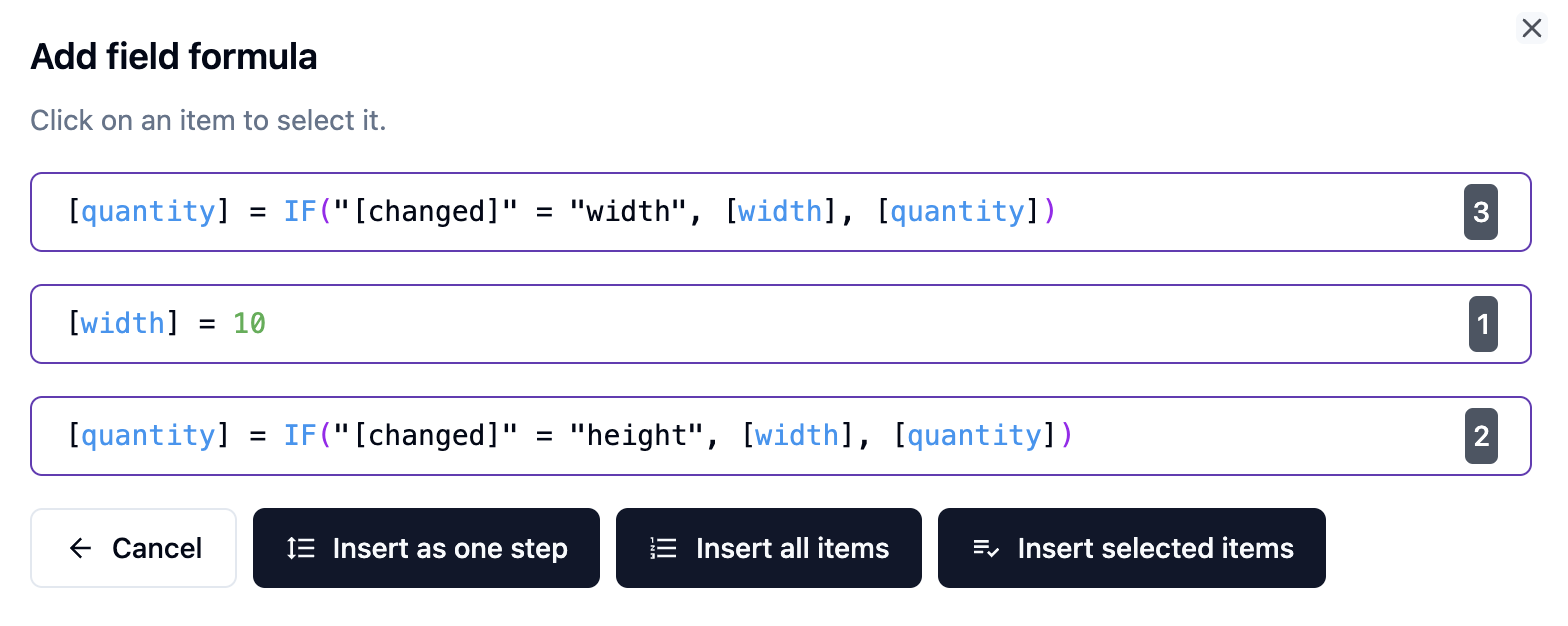The height and width of the screenshot is (626, 1568).
Task: Click the vertical ordering icon on Insert as one step
Action: point(299,548)
